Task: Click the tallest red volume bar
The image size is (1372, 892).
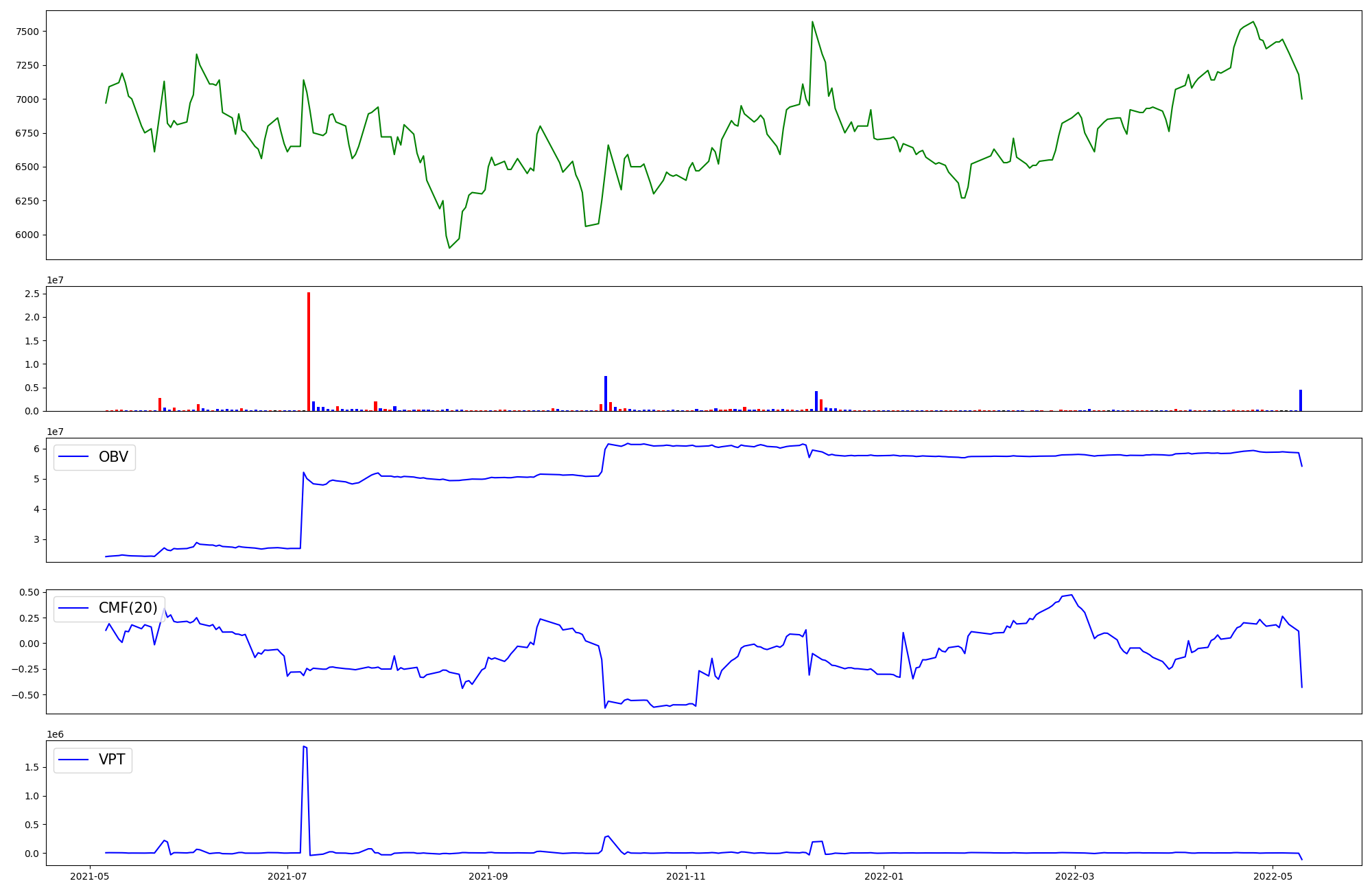Action: (x=309, y=351)
